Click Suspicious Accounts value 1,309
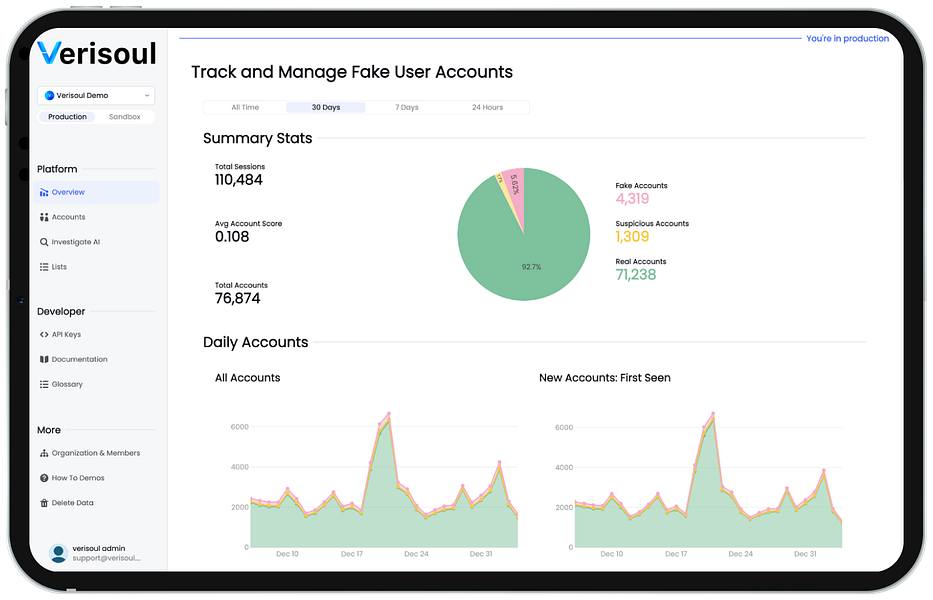This screenshot has width=933, height=600. [x=633, y=237]
